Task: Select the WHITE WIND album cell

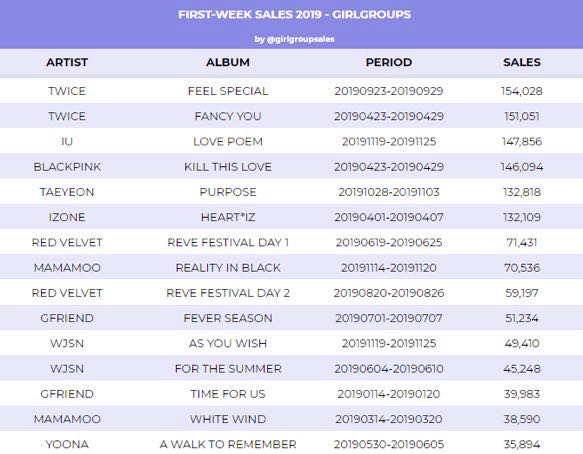Action: [228, 419]
